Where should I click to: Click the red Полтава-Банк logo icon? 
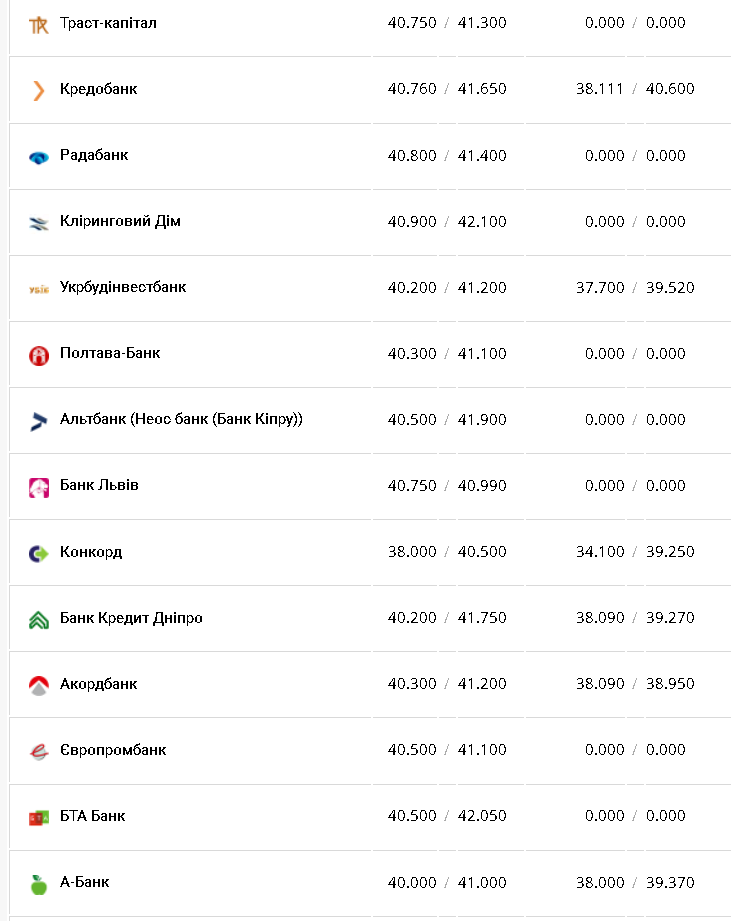click(39, 355)
